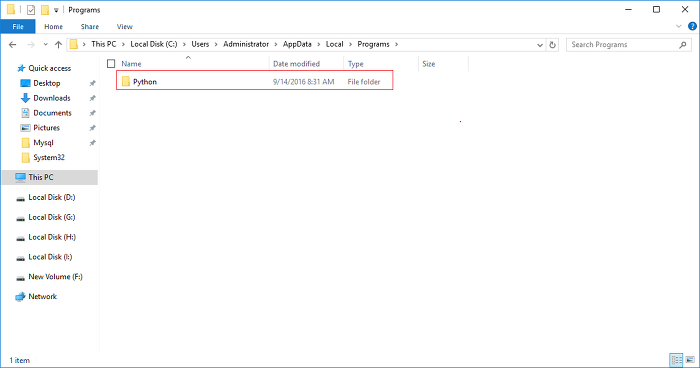Image resolution: width=700 pixels, height=368 pixels.
Task: Switch to the Share ribbon tab
Action: point(90,26)
